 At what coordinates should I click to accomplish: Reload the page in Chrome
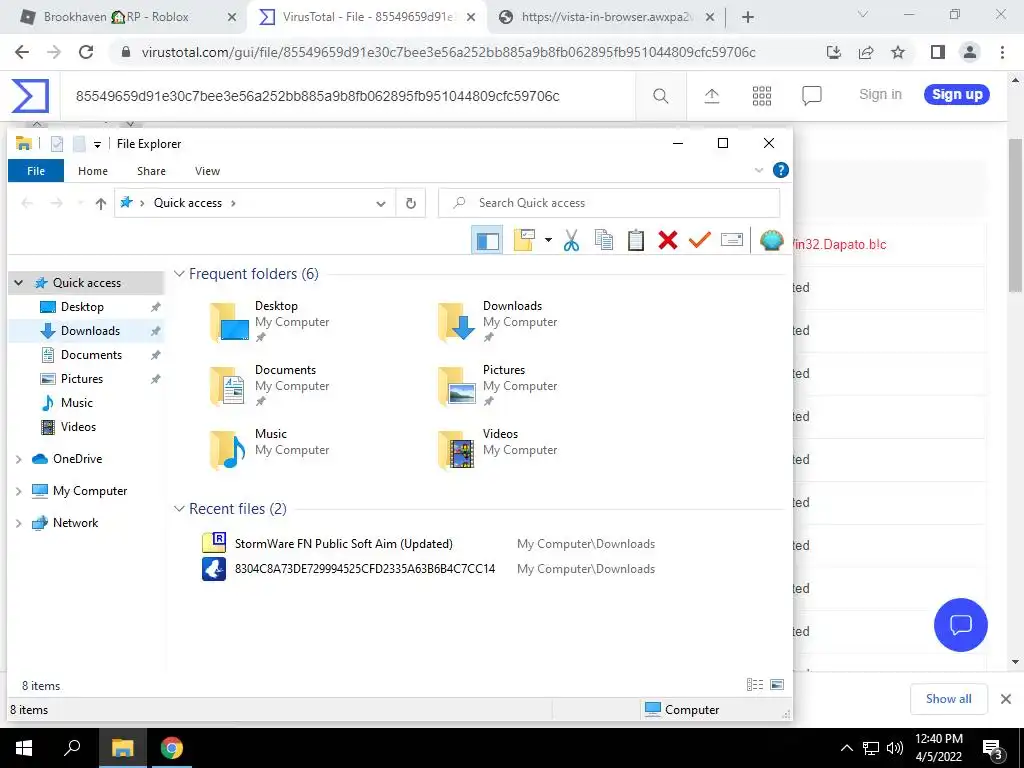point(86,52)
